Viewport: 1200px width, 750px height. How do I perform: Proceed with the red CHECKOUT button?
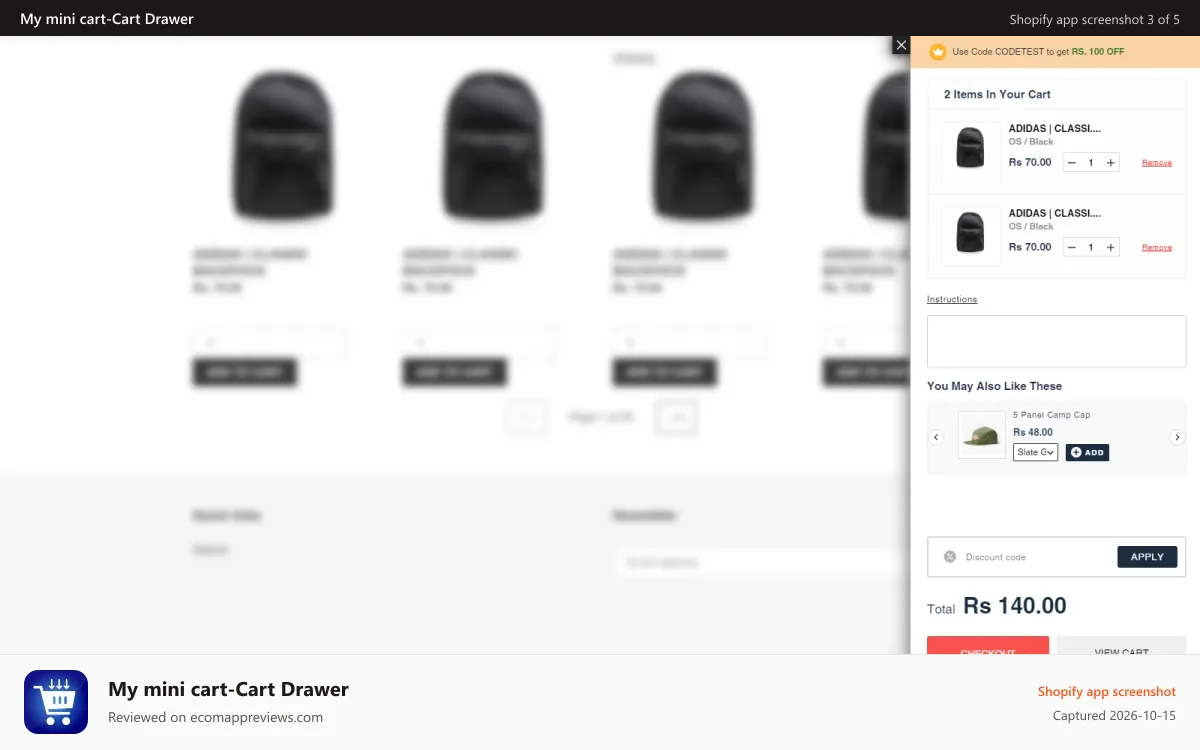point(988,645)
